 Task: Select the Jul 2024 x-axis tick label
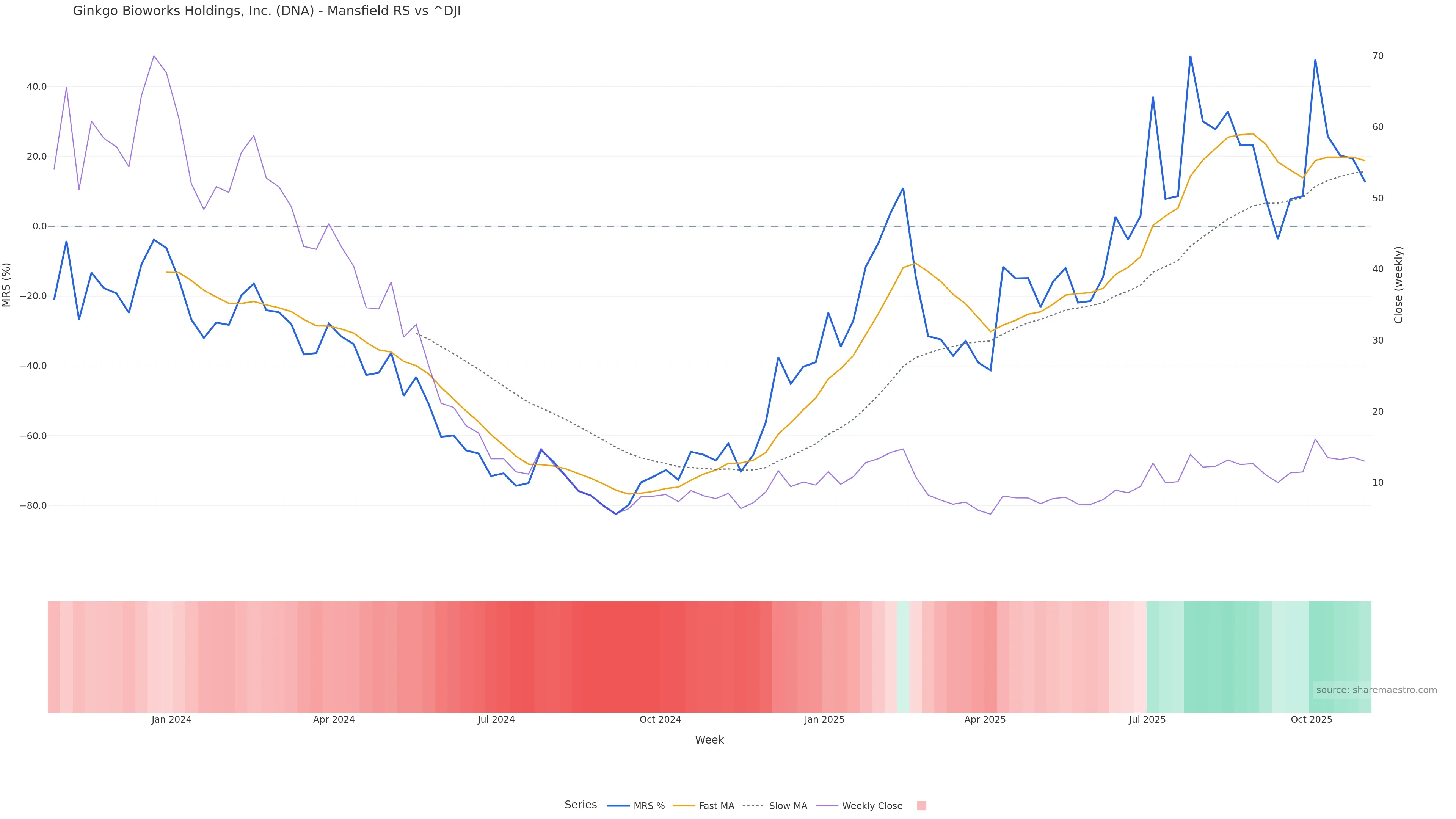coord(496,720)
